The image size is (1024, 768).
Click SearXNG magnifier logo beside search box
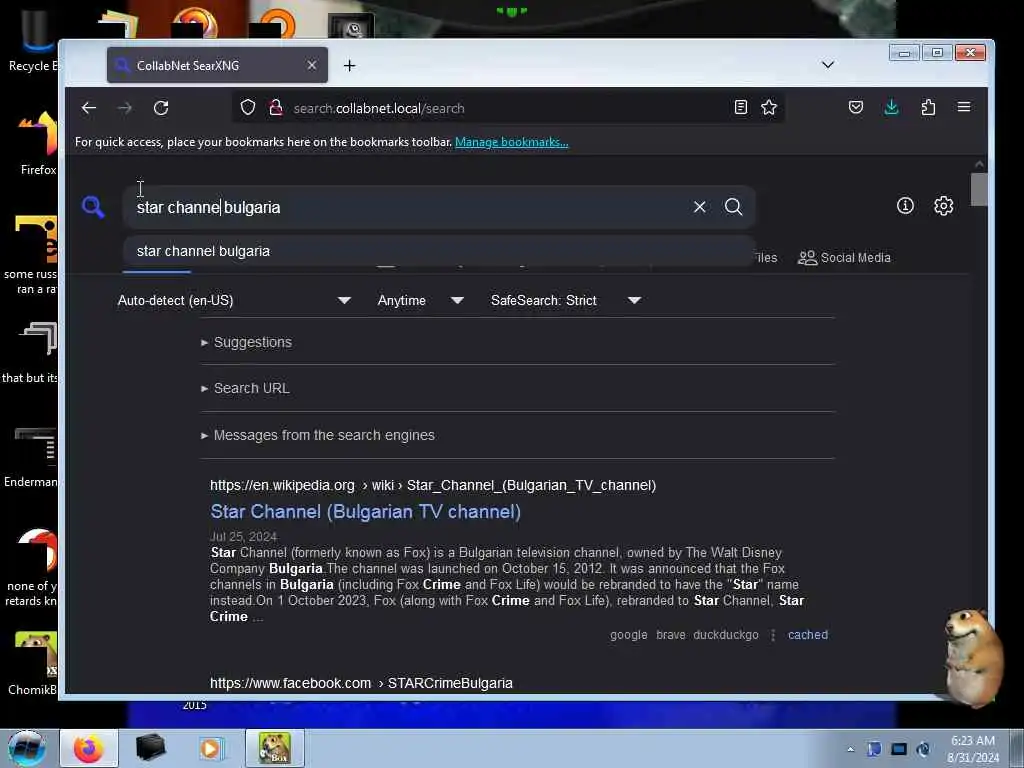[x=93, y=207]
